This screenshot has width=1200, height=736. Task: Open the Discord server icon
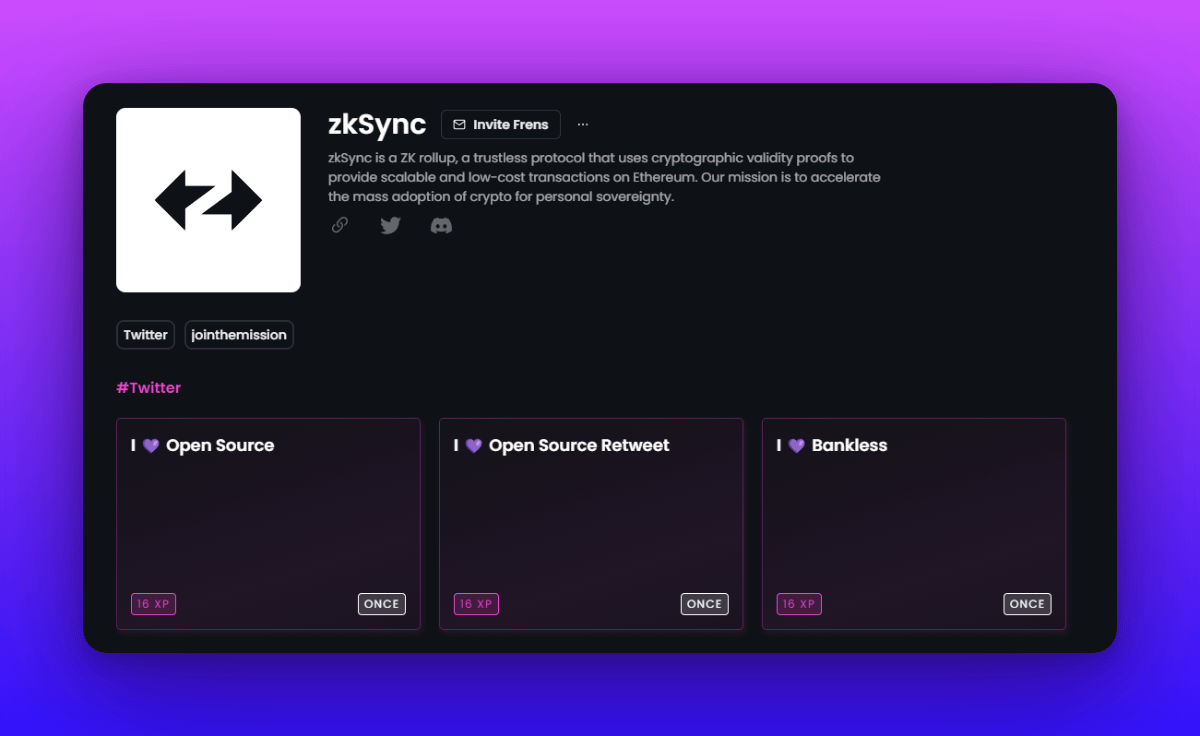point(441,225)
